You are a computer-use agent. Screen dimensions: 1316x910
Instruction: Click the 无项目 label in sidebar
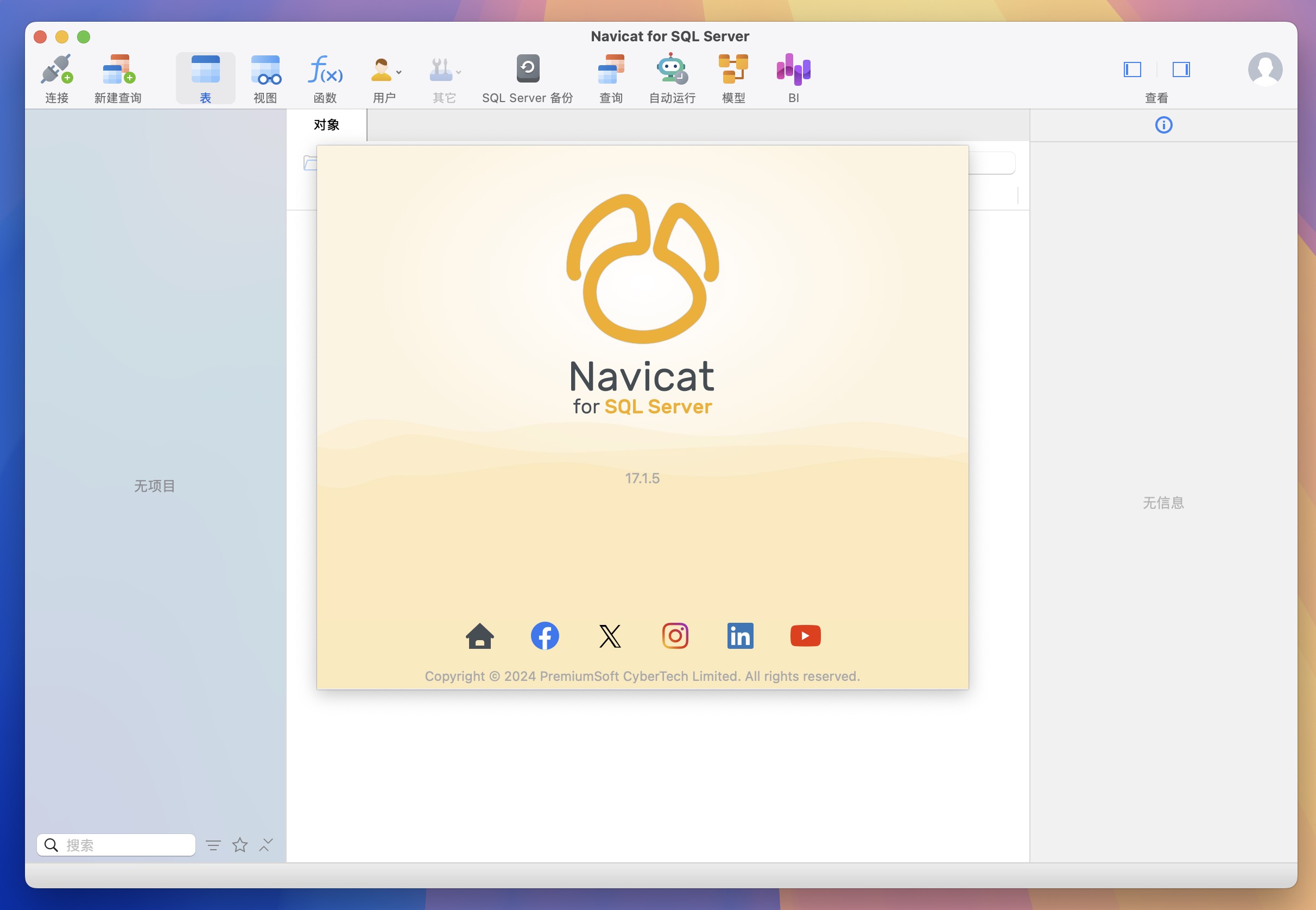click(x=154, y=486)
